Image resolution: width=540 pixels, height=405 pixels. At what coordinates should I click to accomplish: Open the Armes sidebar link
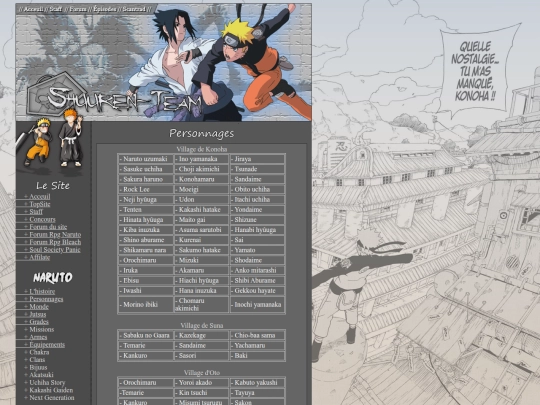tap(38, 336)
